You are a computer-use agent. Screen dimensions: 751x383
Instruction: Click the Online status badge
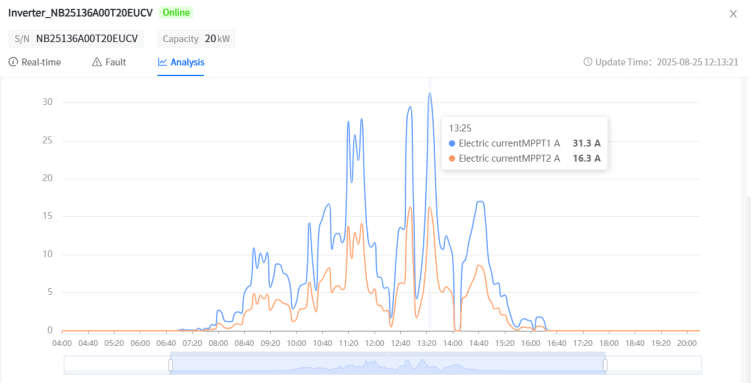pos(176,13)
